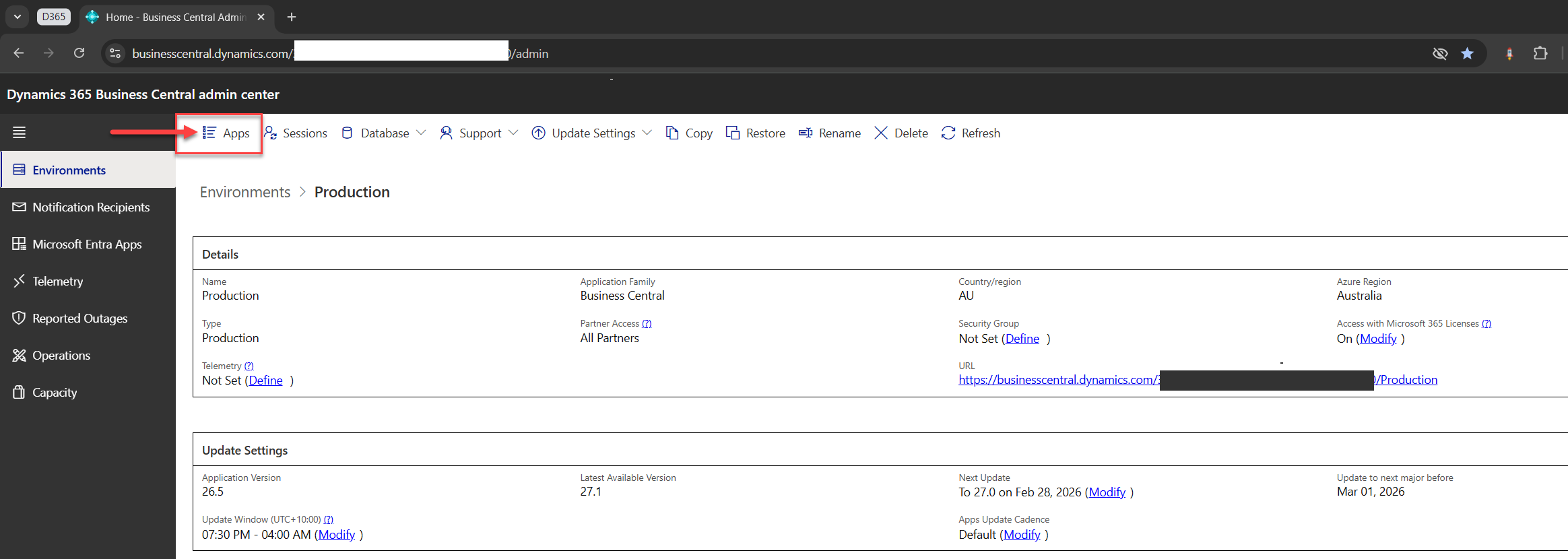1568x559 pixels.
Task: Expand the Support dropdown chevron
Action: point(513,133)
